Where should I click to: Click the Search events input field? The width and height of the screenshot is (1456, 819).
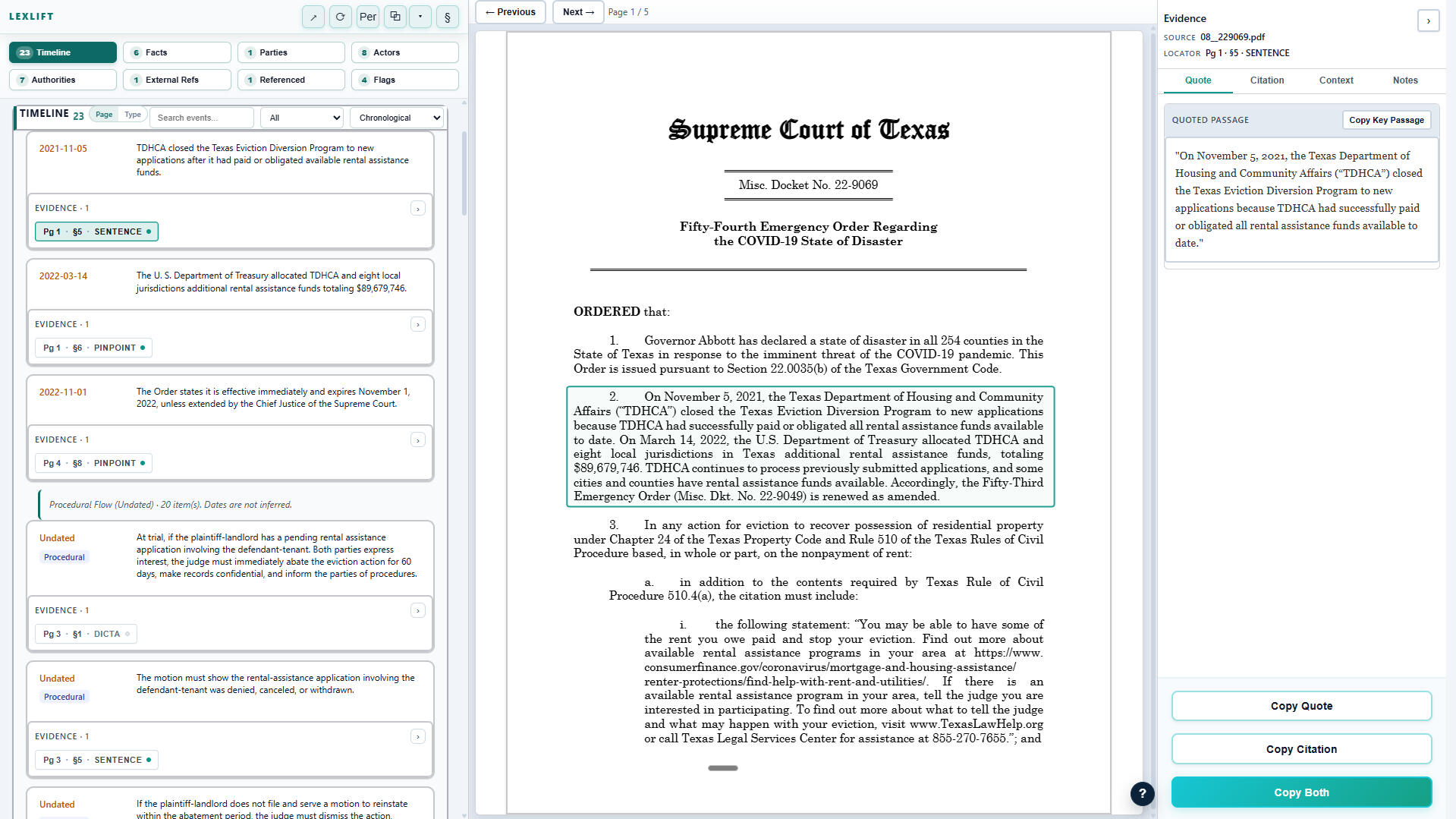[x=202, y=118]
